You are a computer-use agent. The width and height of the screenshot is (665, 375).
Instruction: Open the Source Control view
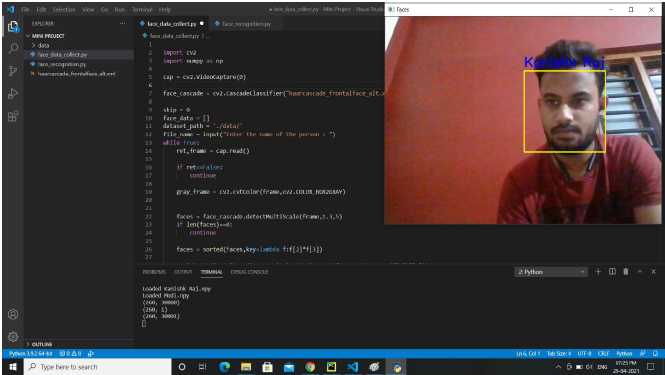[x=13, y=71]
